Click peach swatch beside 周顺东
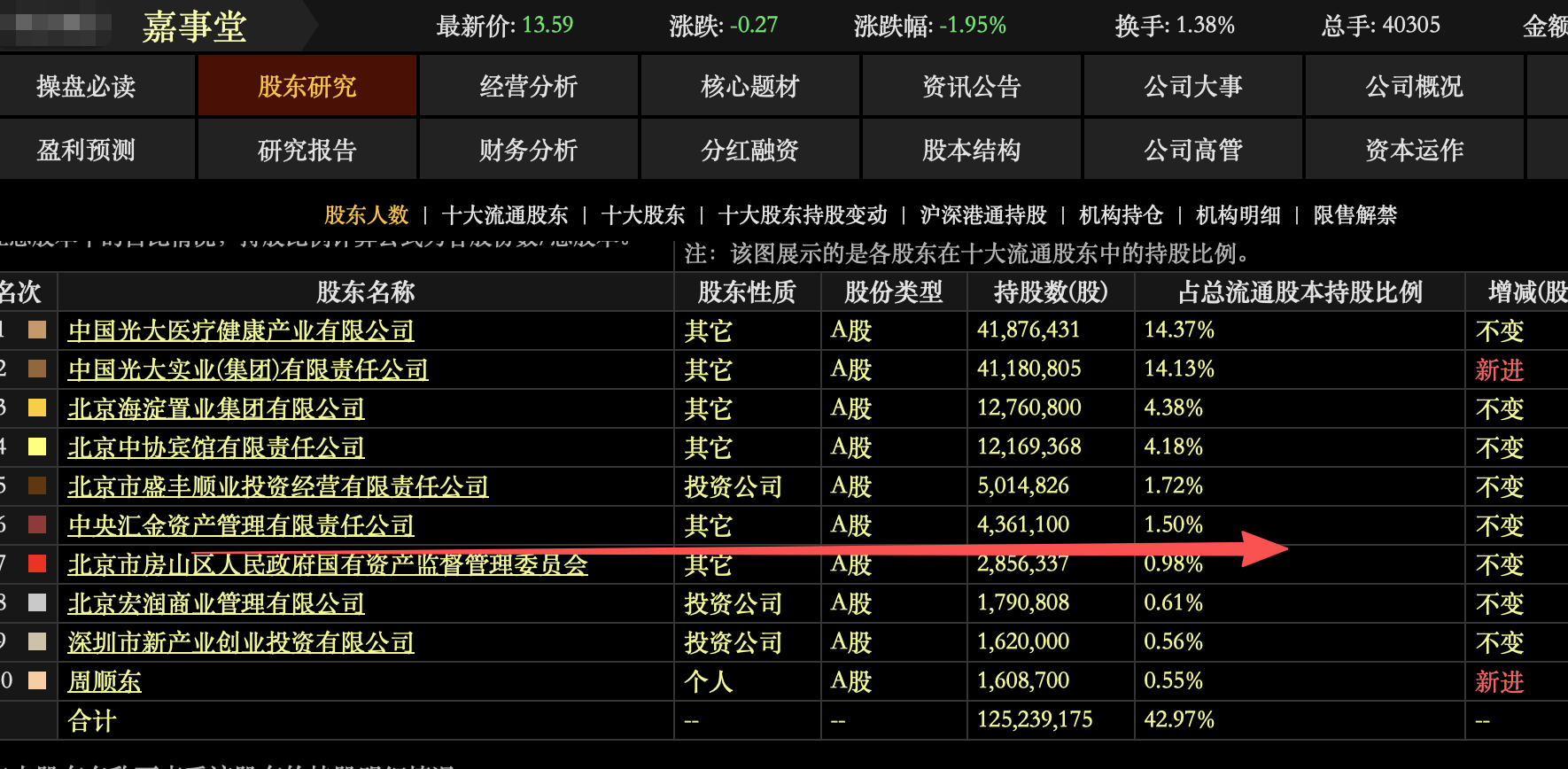The height and width of the screenshot is (769, 1568). tap(37, 680)
